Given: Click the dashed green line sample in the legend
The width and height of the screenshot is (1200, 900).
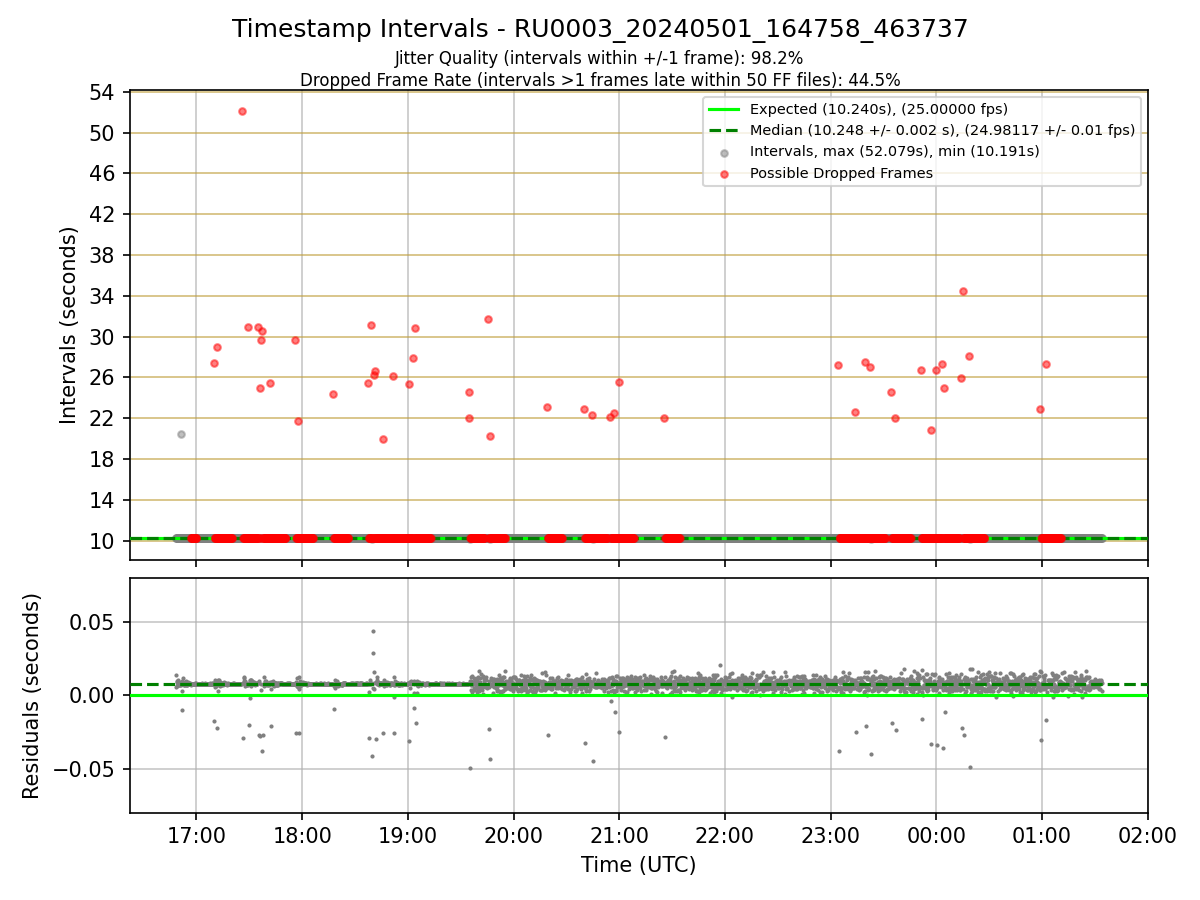Looking at the screenshot, I should pos(725,130).
